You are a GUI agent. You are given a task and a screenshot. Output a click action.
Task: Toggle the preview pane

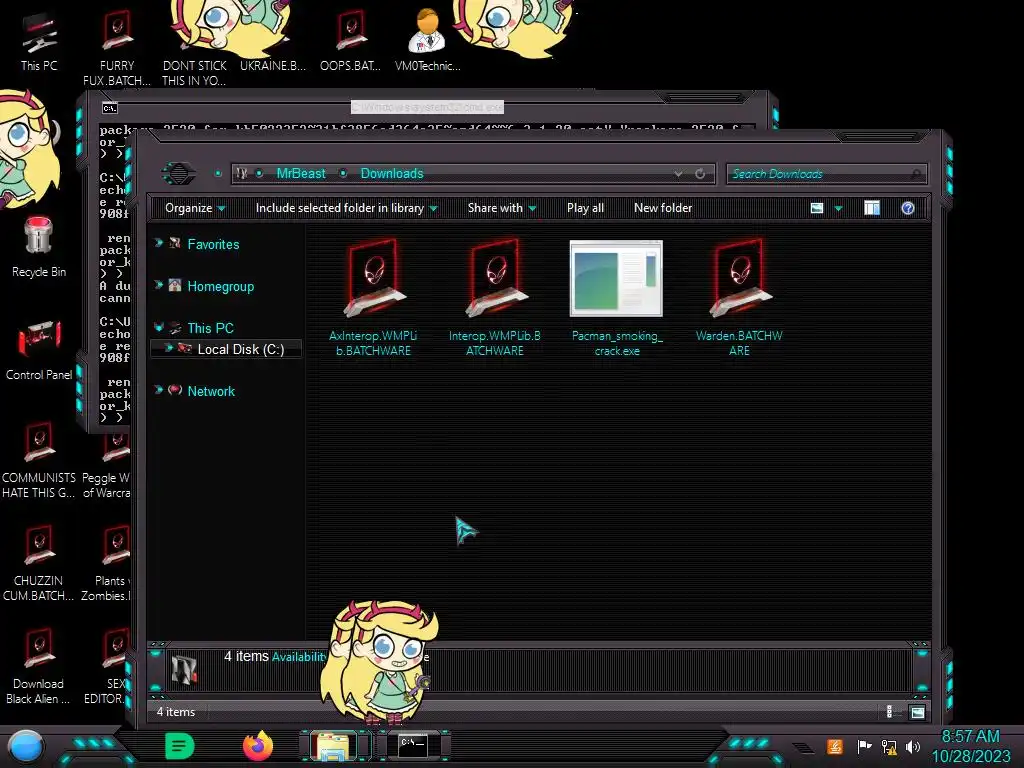coord(872,208)
